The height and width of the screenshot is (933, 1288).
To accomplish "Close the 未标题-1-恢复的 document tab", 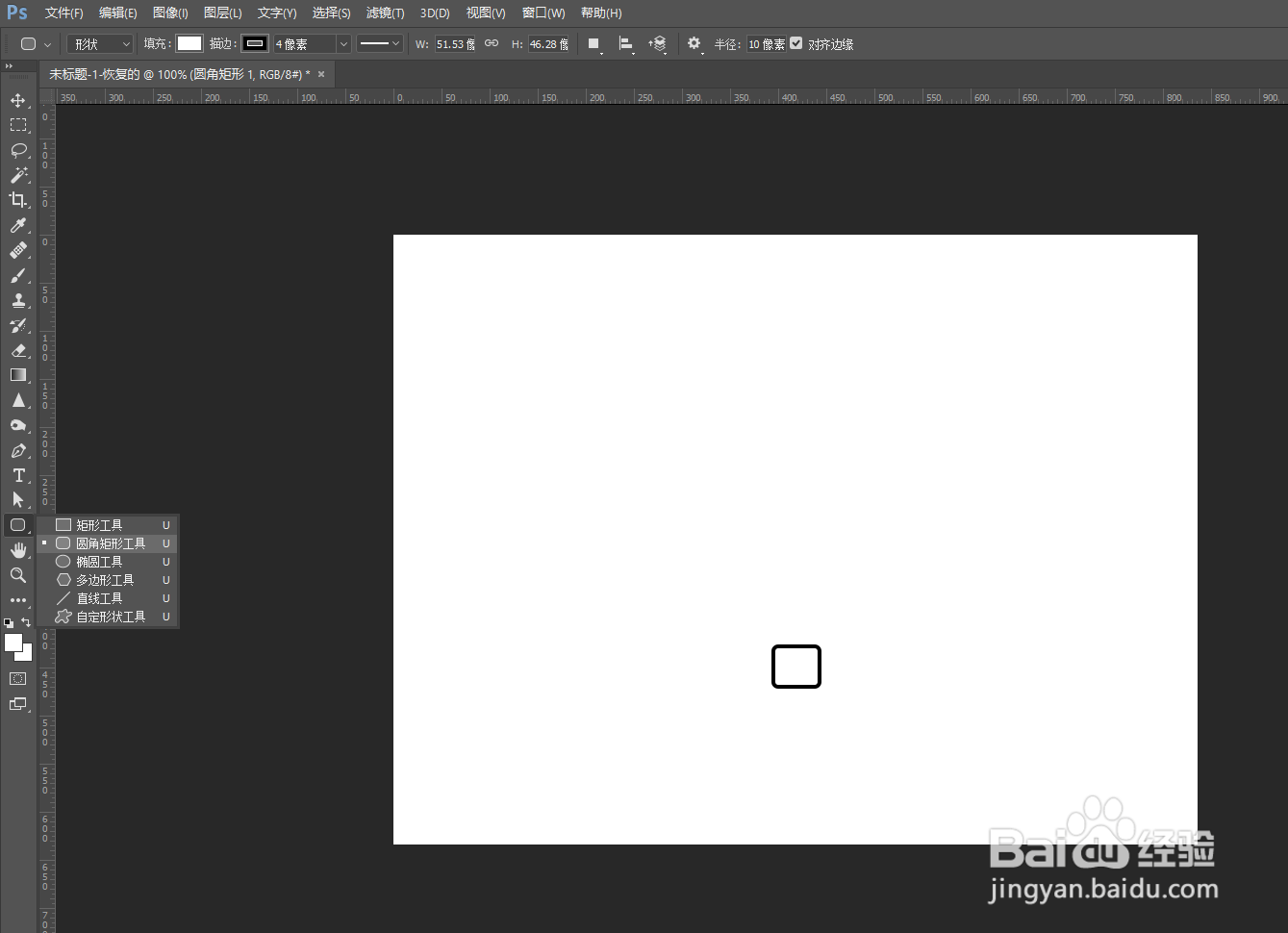I will coord(321,74).
